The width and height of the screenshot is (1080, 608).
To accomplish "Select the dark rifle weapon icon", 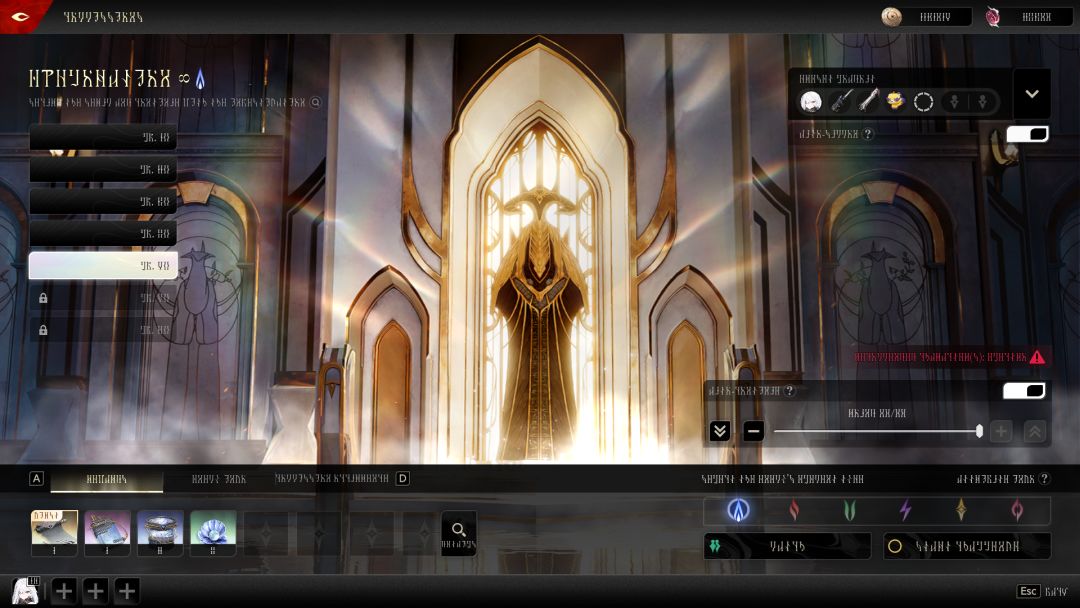I will point(840,102).
